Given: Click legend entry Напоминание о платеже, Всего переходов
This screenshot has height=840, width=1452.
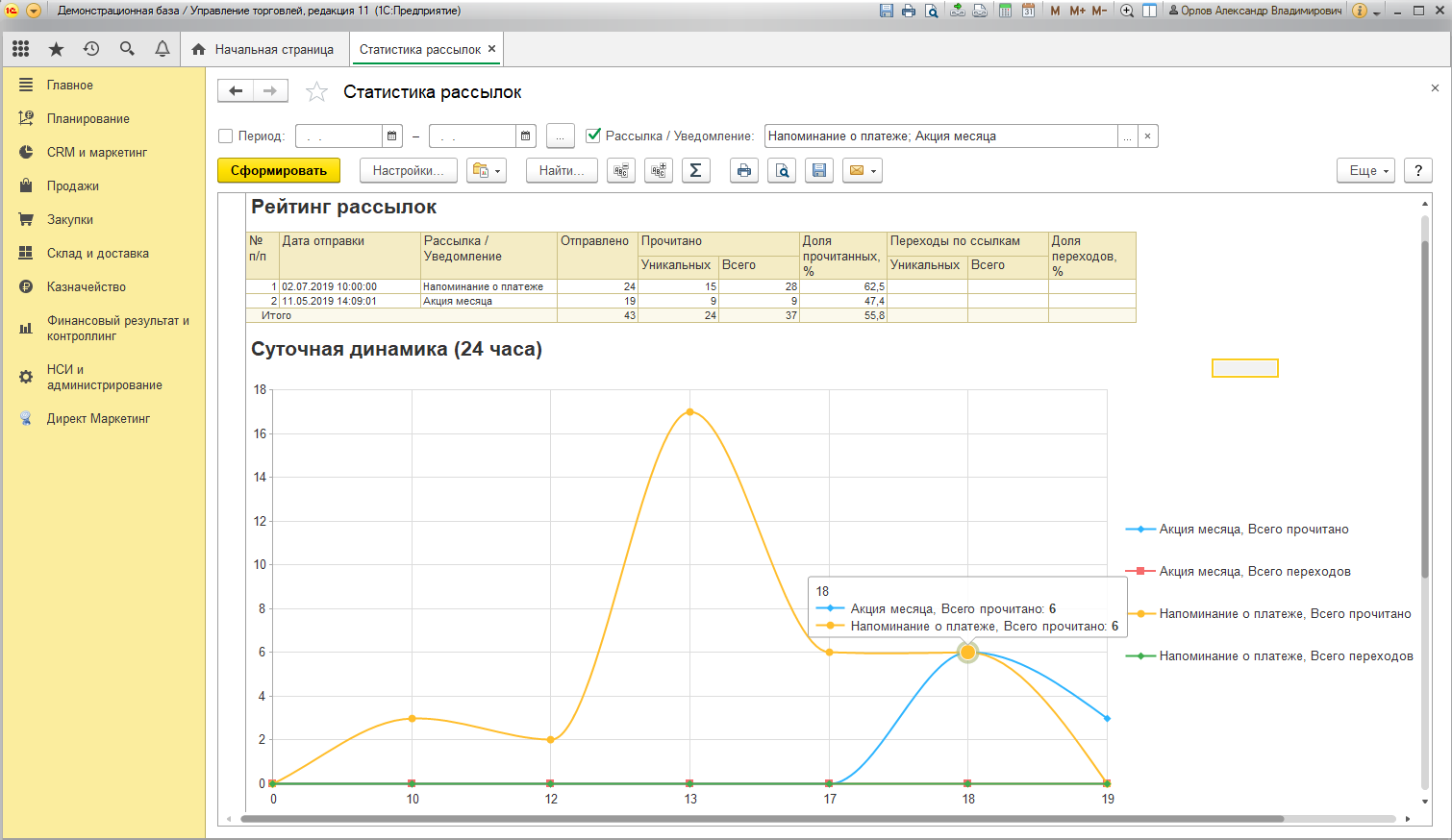Looking at the screenshot, I should [x=1270, y=656].
